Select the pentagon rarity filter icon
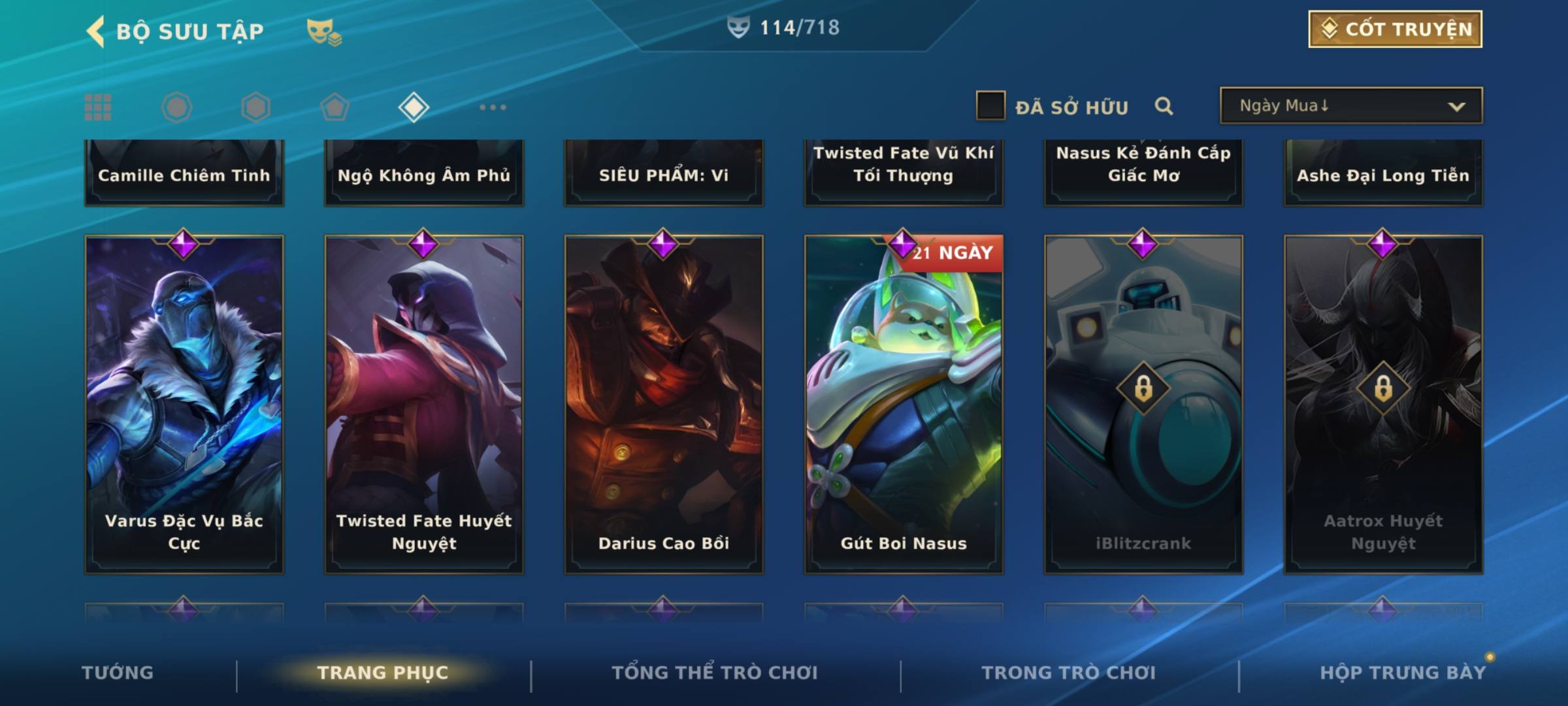The width and height of the screenshot is (1568, 706). pyautogui.click(x=335, y=107)
